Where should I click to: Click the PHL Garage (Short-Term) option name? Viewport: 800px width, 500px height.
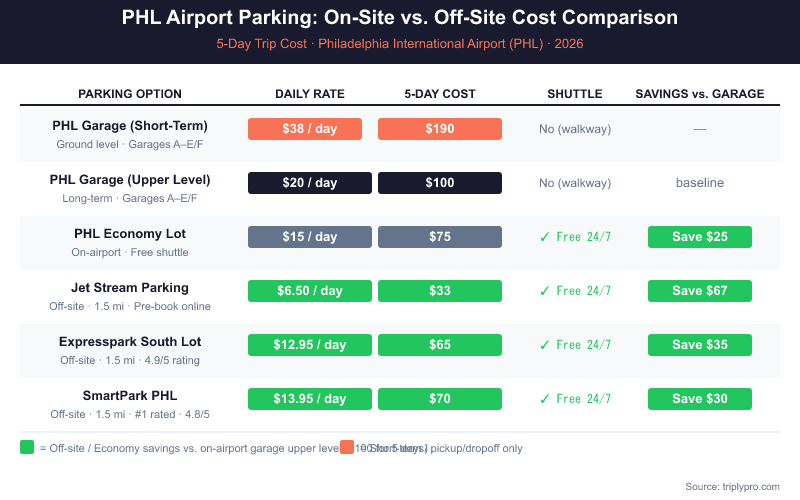coord(130,126)
